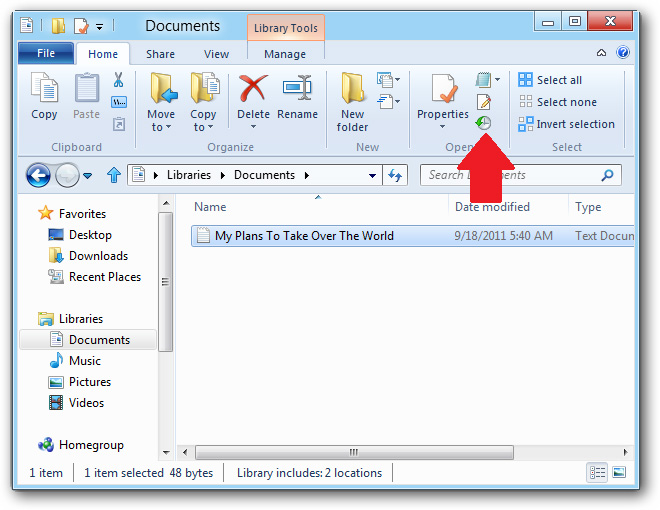Open the New item dropdown
The image size is (660, 510).
pyautogui.click(x=388, y=80)
